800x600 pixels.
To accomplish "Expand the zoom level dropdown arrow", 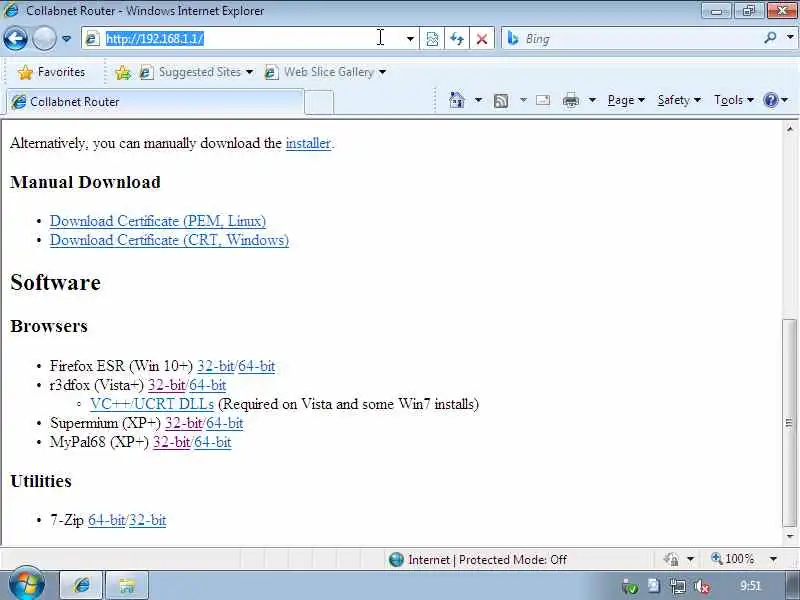I will pos(773,559).
